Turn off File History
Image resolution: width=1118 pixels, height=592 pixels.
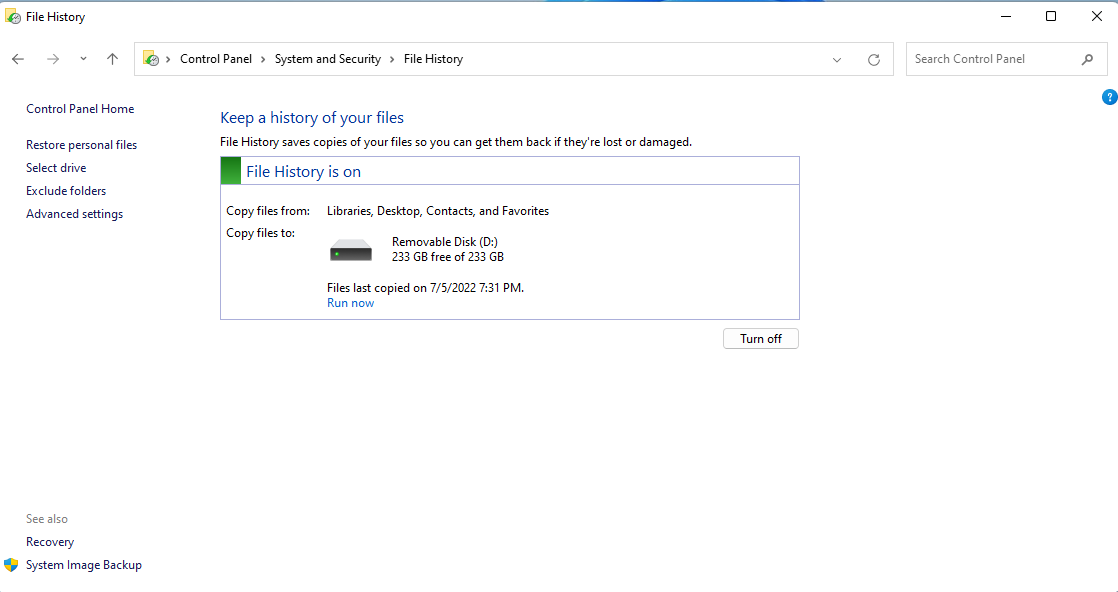[x=760, y=339]
